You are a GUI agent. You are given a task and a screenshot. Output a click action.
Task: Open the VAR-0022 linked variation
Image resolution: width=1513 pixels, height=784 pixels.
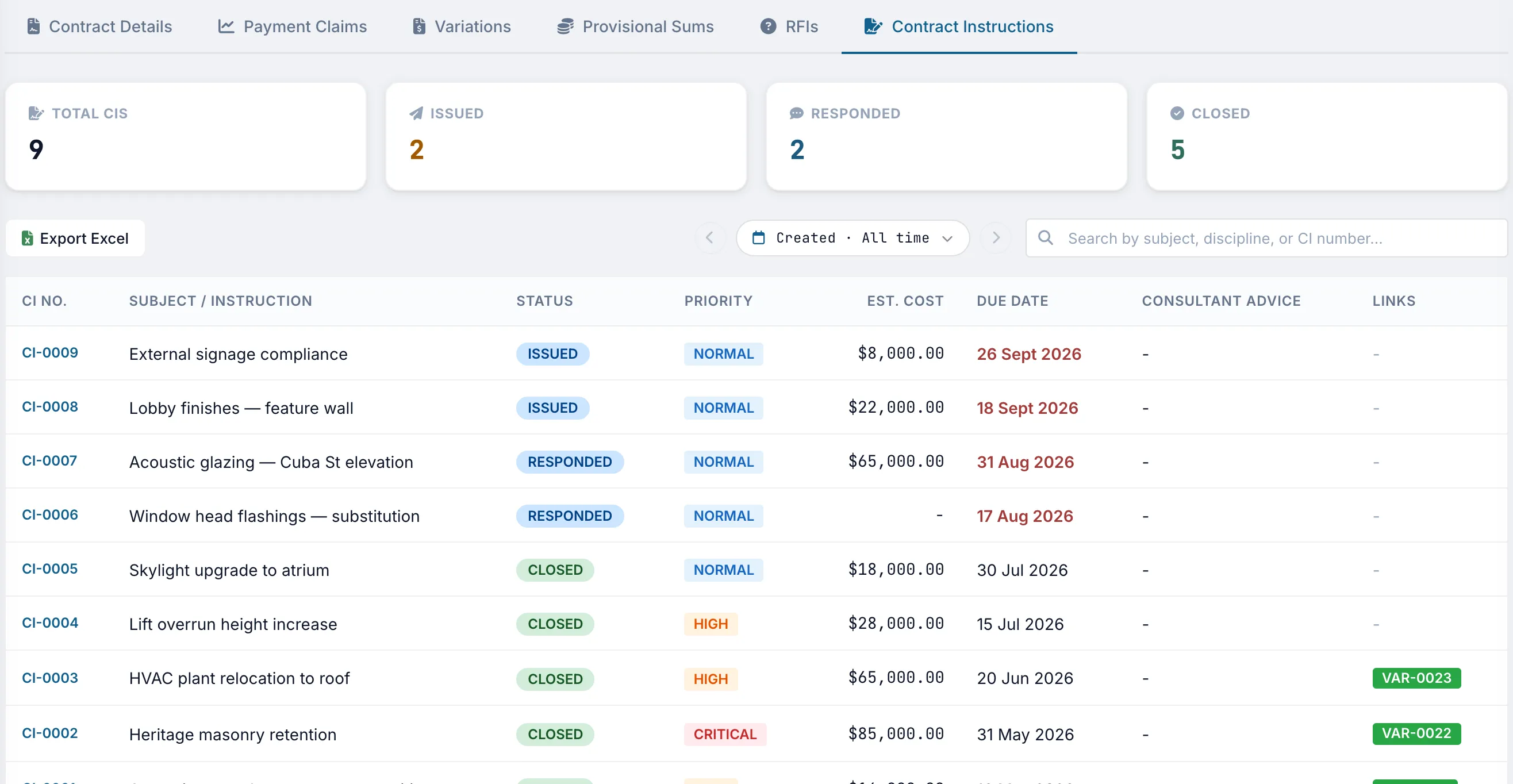tap(1416, 733)
